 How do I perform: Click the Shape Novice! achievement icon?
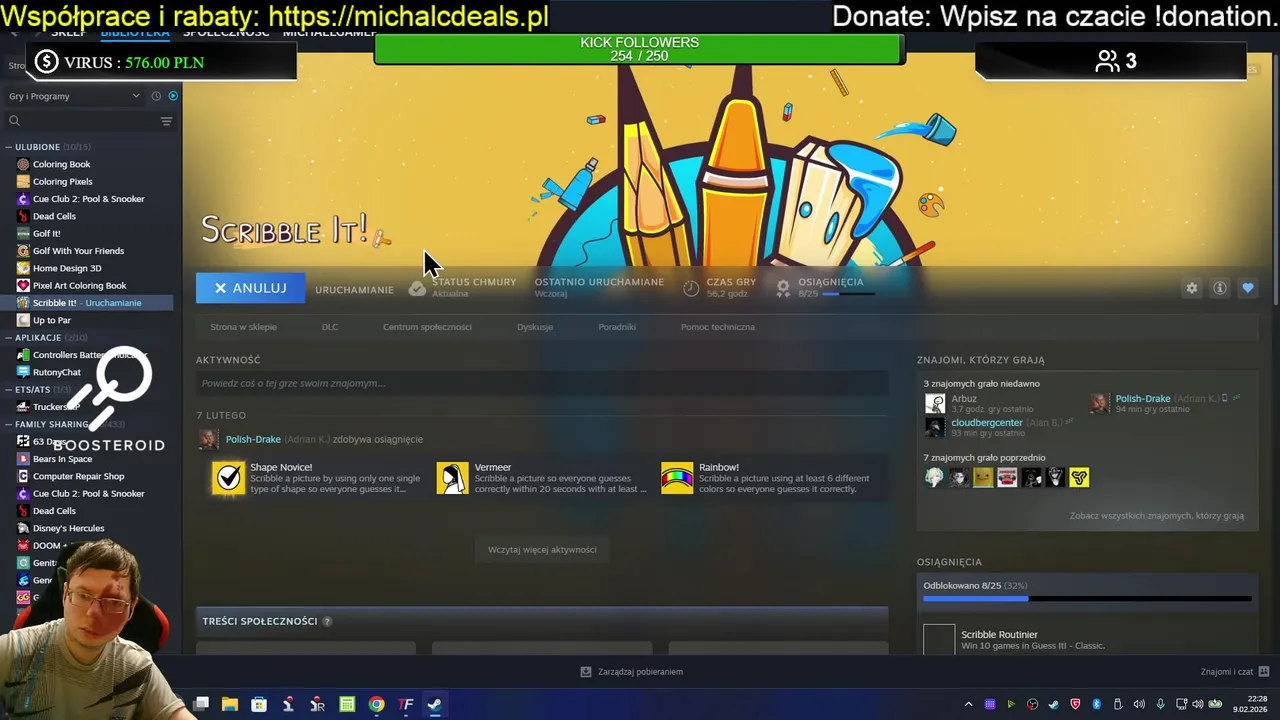click(229, 478)
